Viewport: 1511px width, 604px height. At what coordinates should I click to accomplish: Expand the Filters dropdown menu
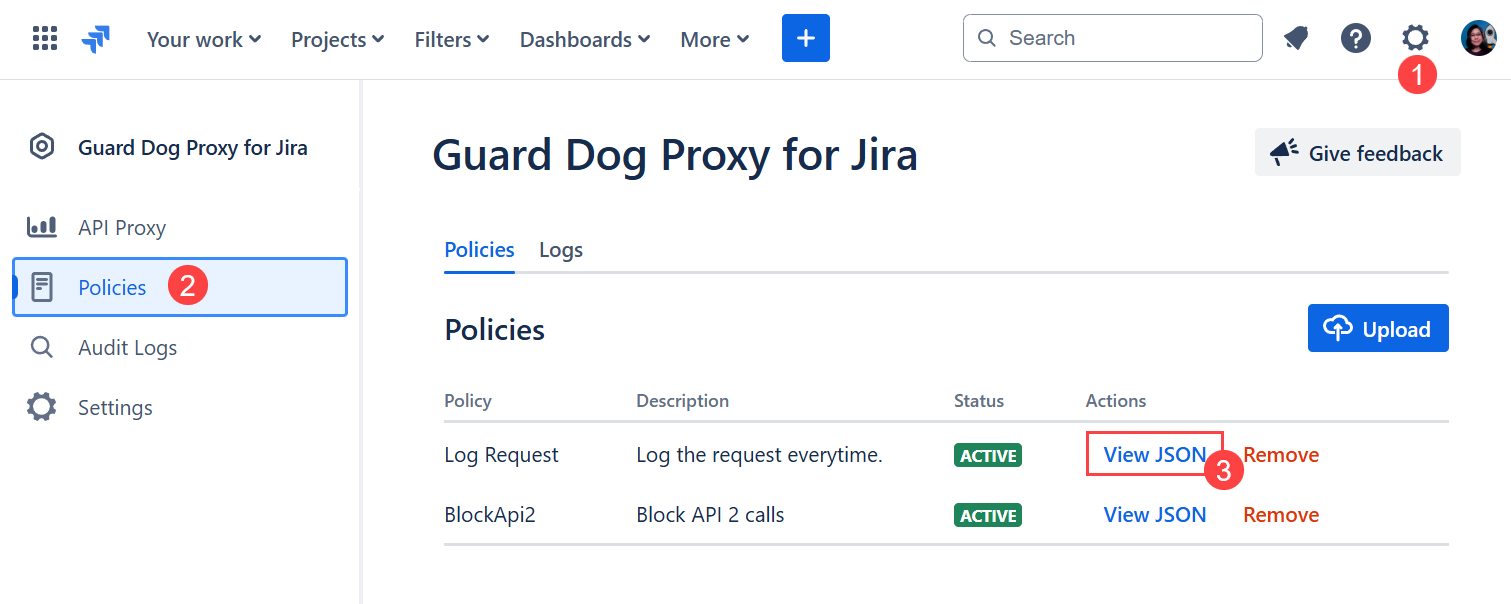(452, 40)
